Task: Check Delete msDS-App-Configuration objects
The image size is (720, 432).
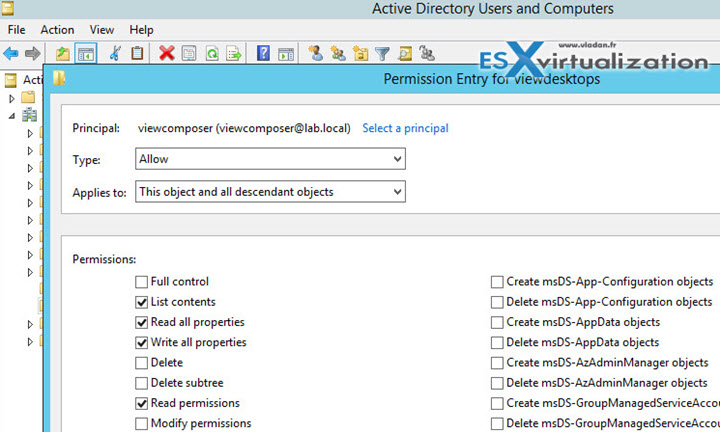Action: point(497,302)
